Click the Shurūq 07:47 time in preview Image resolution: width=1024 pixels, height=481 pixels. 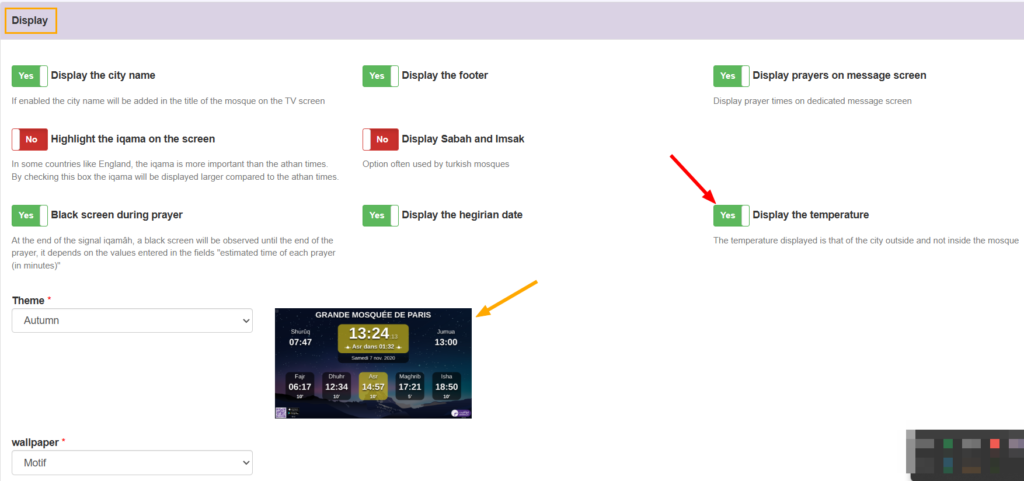300,338
